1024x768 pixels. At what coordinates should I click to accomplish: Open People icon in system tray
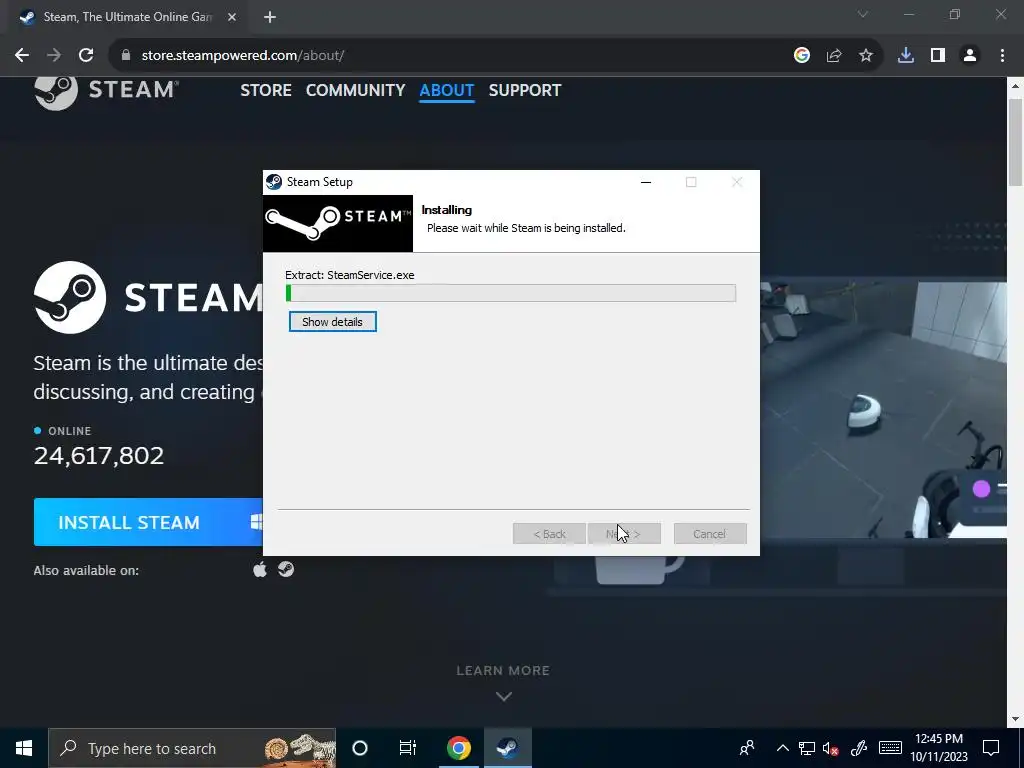pyautogui.click(x=747, y=748)
